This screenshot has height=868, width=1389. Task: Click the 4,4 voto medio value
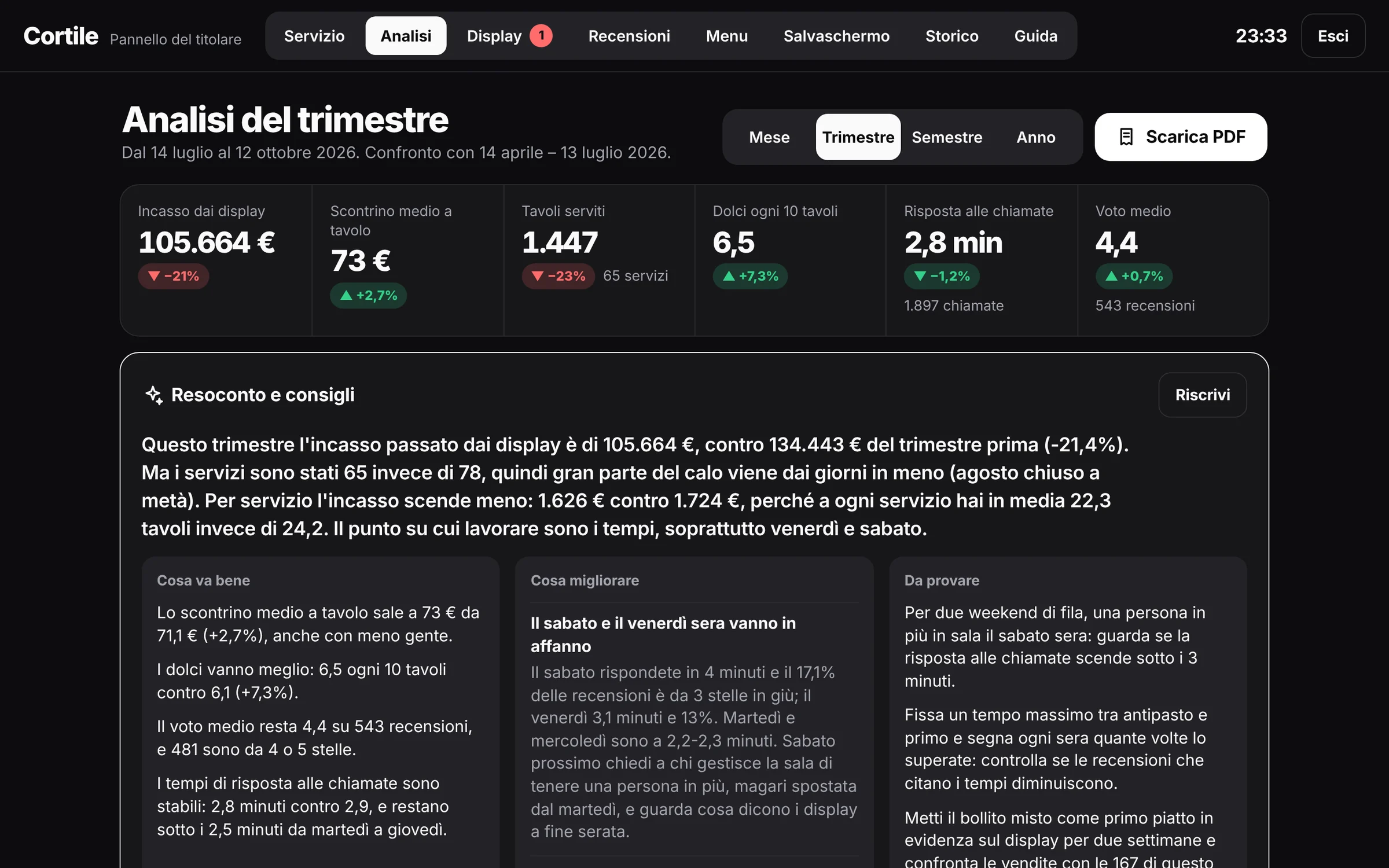[x=1116, y=242]
